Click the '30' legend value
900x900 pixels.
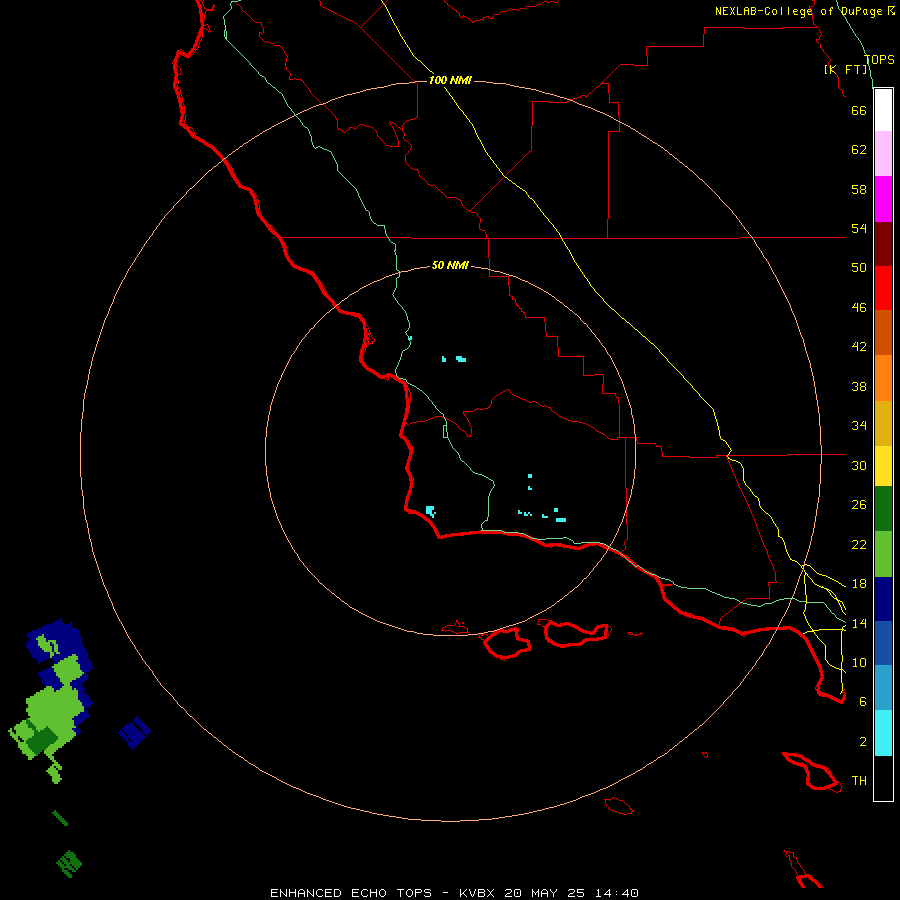(x=859, y=465)
